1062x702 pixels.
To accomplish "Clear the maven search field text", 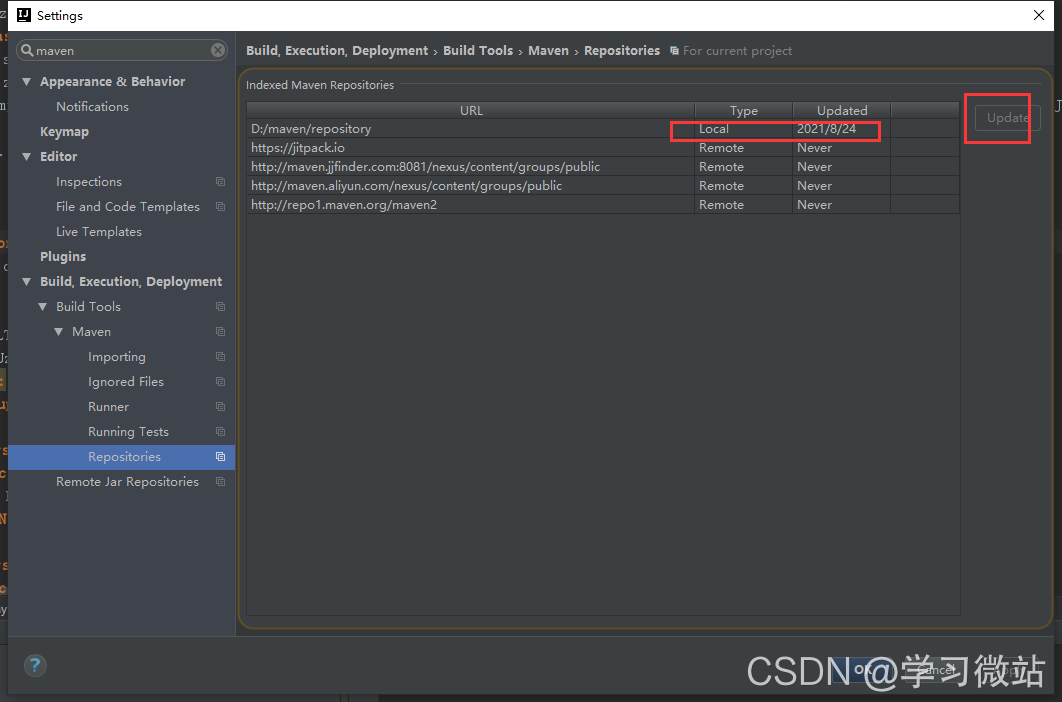I will click(218, 50).
